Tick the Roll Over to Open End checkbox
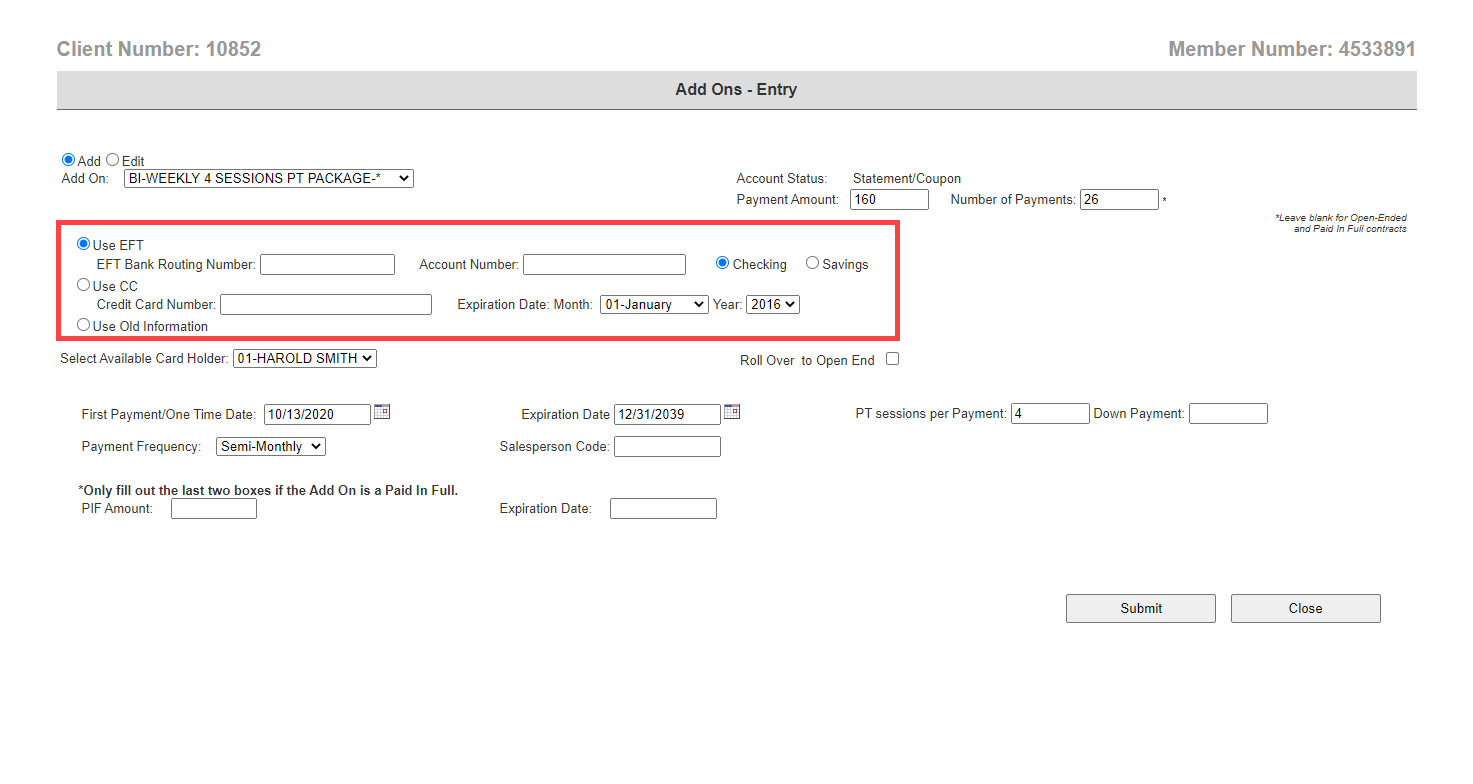Screen dimensions: 1473x784 click(893, 359)
